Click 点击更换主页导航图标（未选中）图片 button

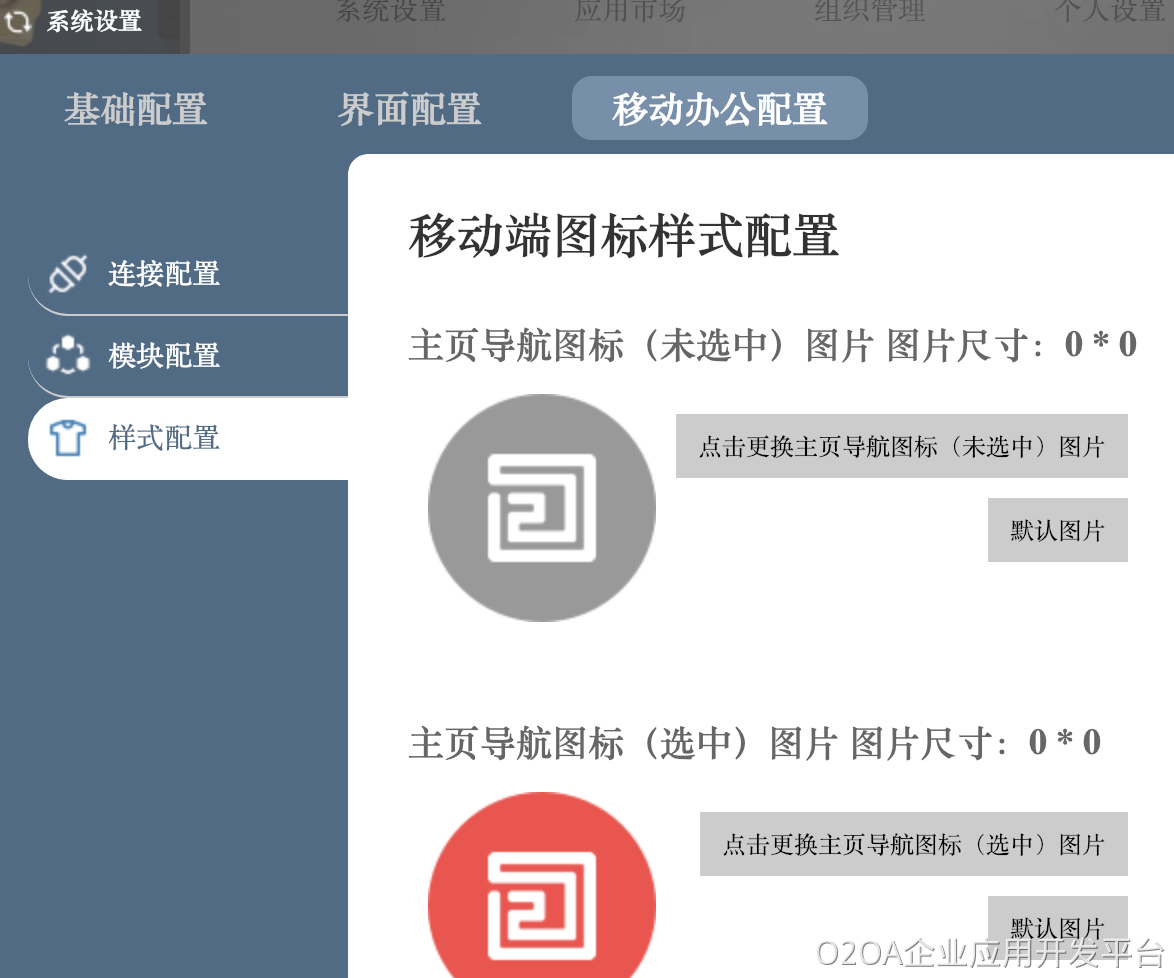901,446
